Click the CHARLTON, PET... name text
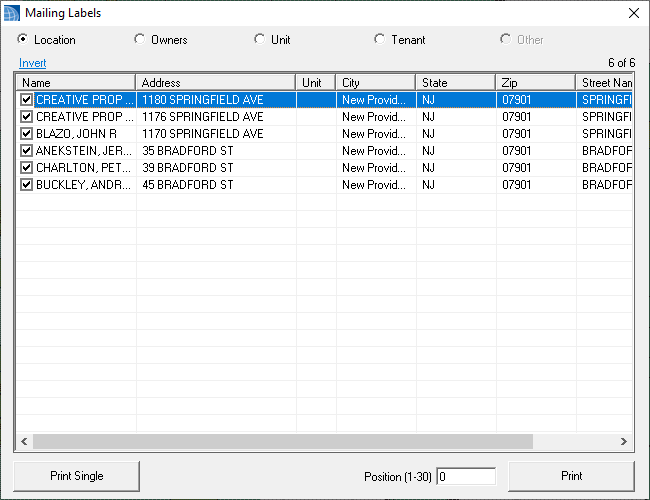The height and width of the screenshot is (500, 650). [84, 167]
